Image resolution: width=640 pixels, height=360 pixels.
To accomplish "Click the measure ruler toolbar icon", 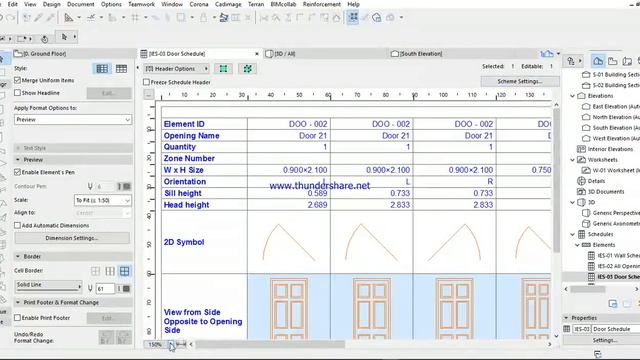I will [x=69, y=18].
